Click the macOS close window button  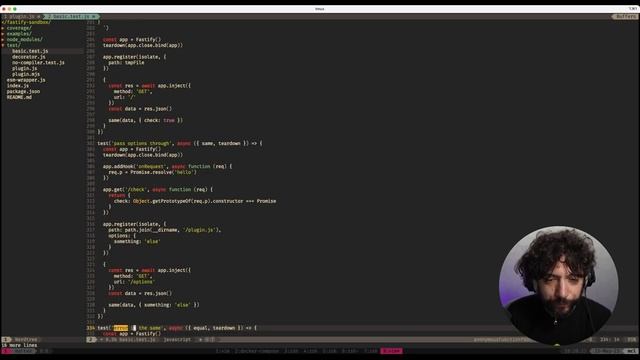(x=4, y=9)
